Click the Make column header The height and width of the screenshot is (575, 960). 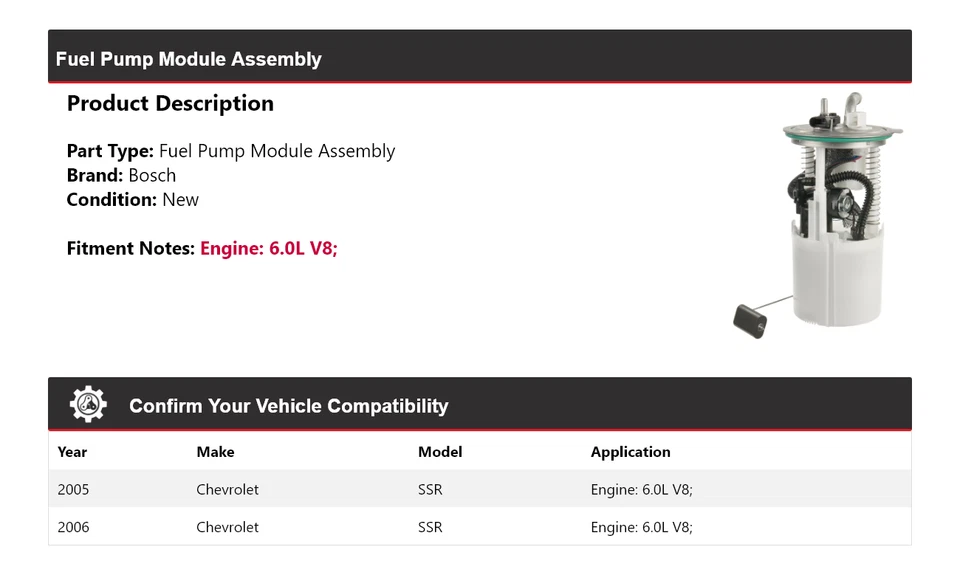pos(215,452)
